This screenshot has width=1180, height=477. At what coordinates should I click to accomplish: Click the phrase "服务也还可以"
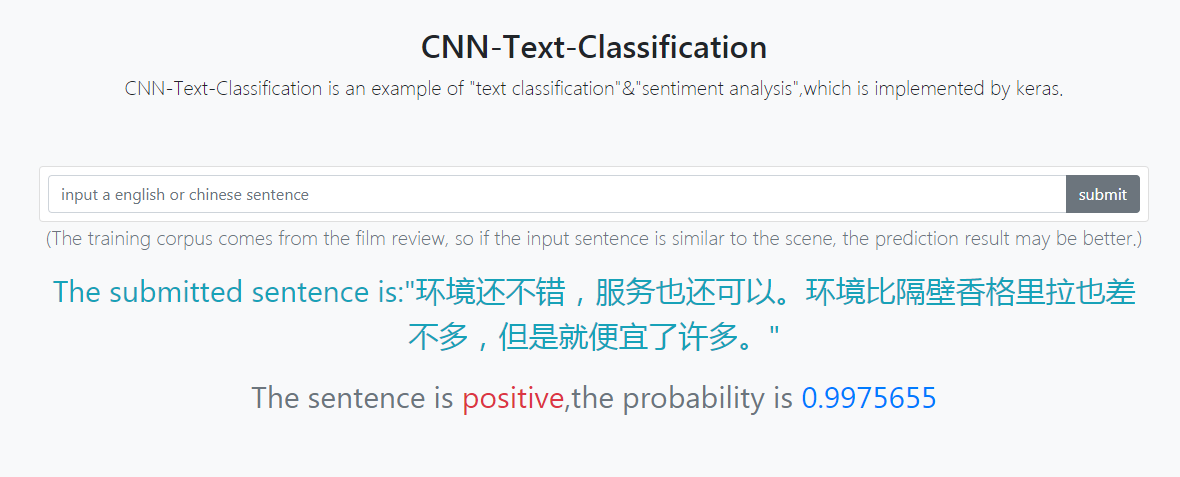point(685,292)
